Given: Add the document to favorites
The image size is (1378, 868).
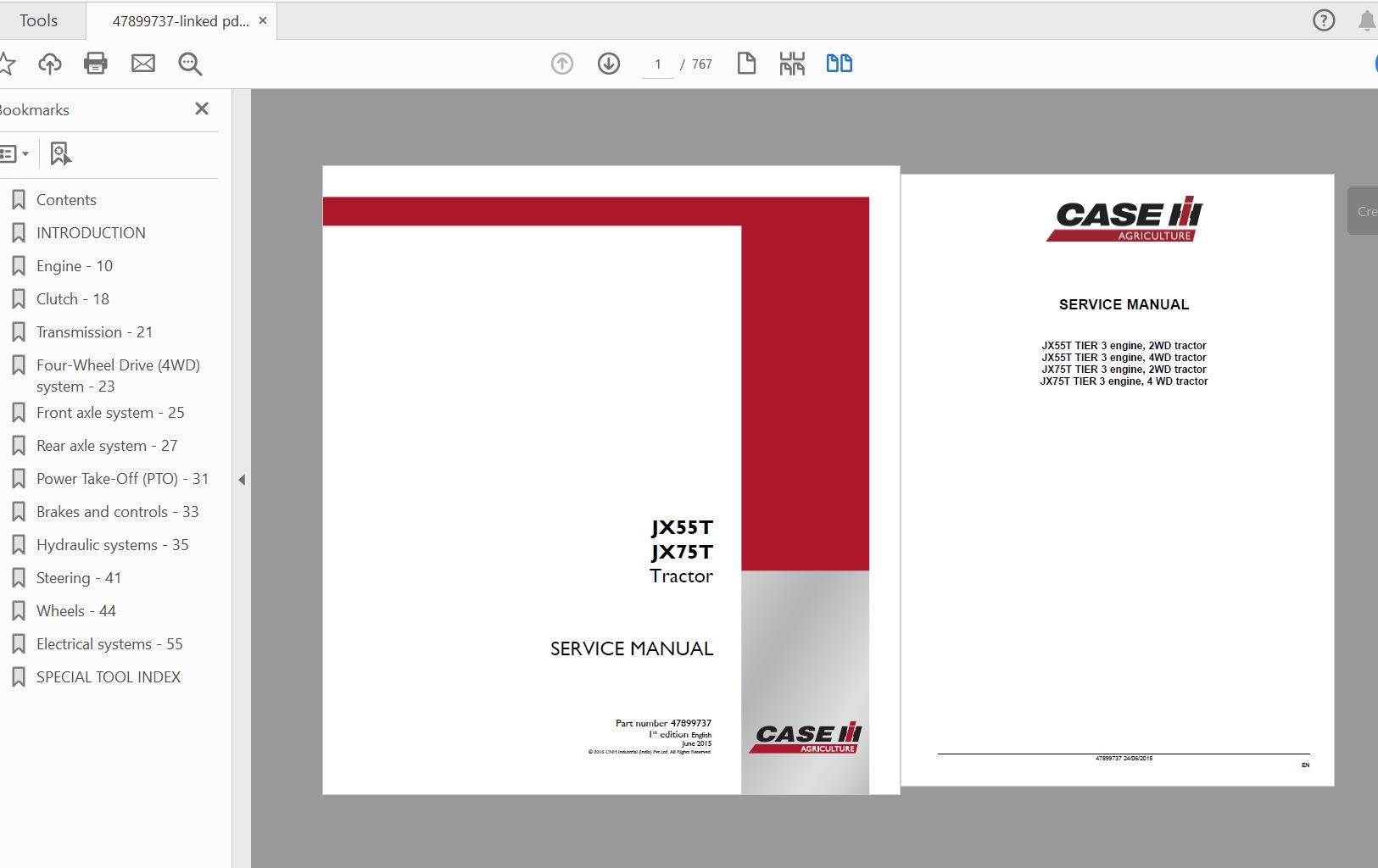Looking at the screenshot, I should [8, 63].
